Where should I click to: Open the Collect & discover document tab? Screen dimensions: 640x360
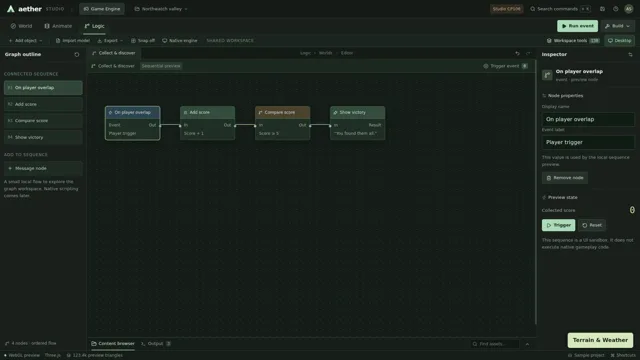coord(113,53)
